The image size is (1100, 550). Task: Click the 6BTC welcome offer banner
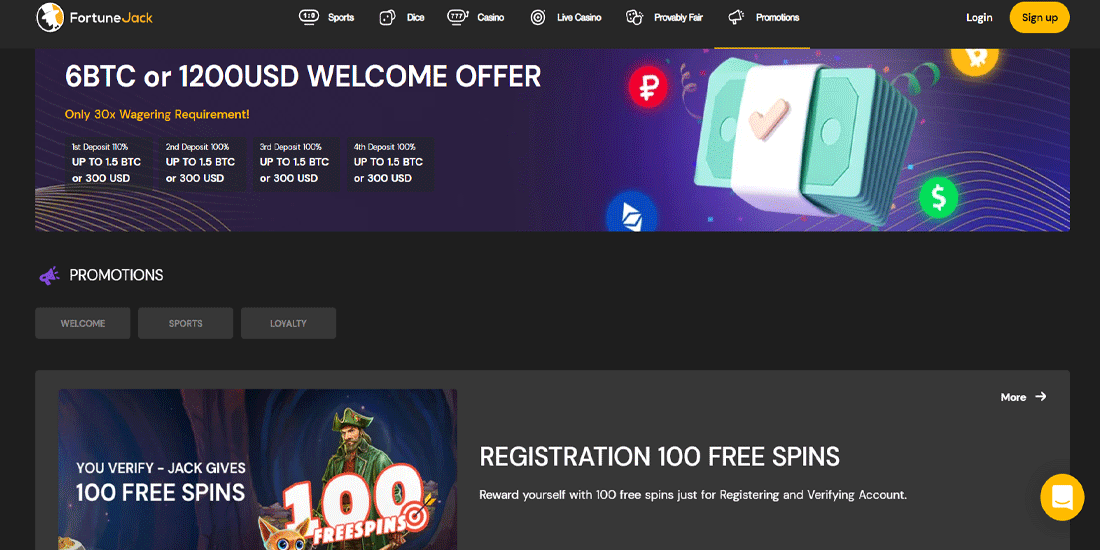(552, 140)
